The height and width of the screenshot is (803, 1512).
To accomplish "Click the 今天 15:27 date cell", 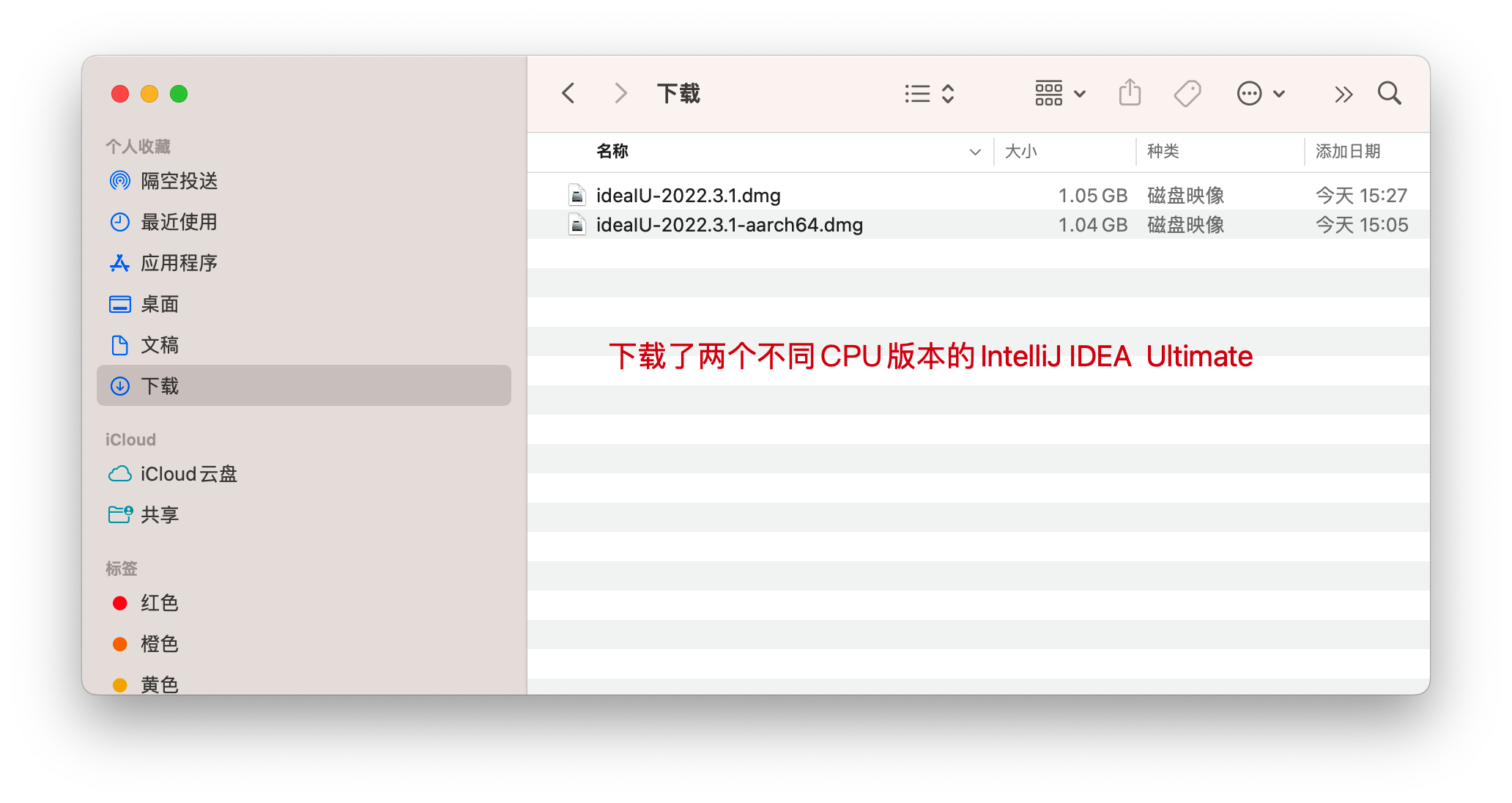I will coord(1361,196).
